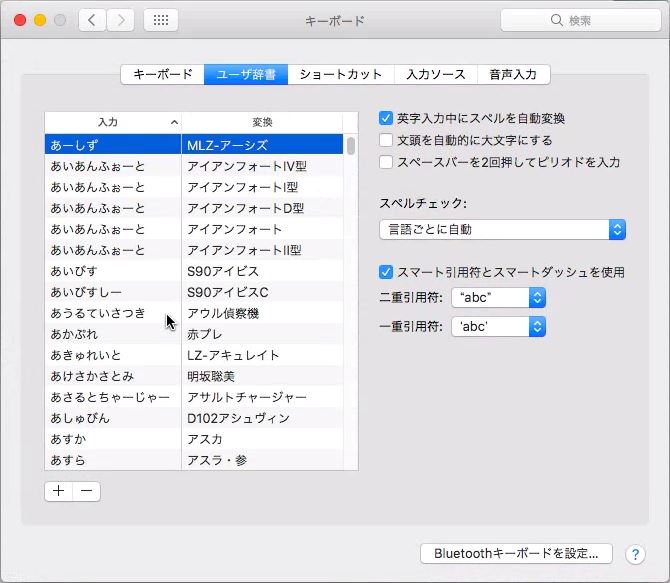
Task: Select the アスラ・参 conversion cell
Action: pyautogui.click(x=262, y=460)
